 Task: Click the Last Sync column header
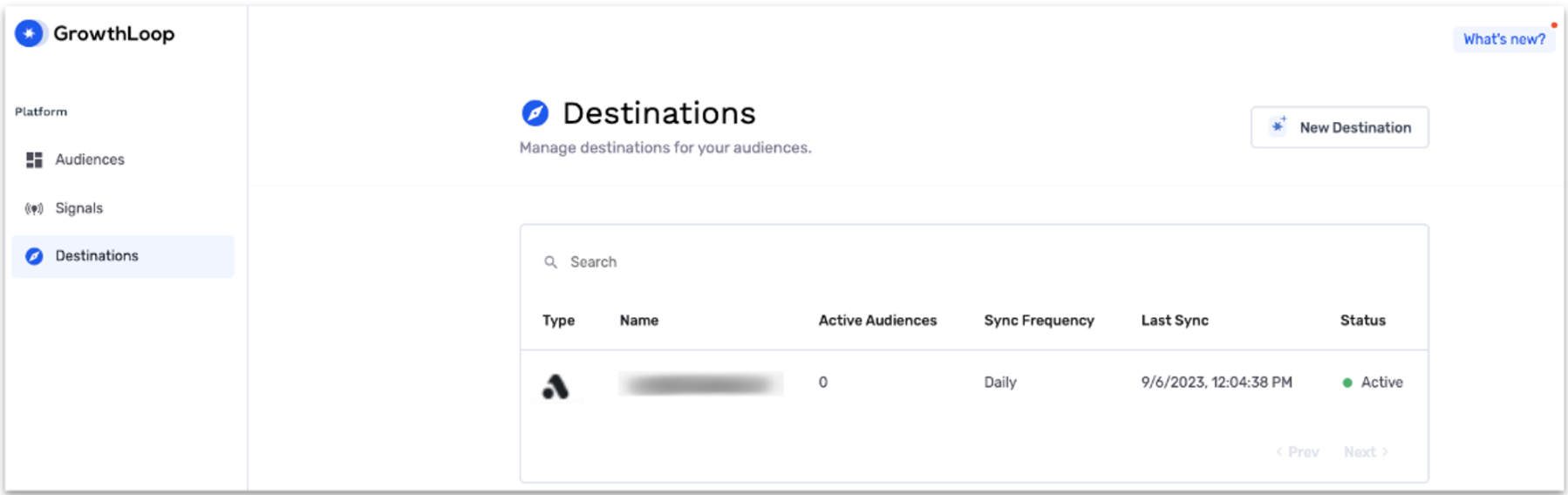tap(1175, 321)
